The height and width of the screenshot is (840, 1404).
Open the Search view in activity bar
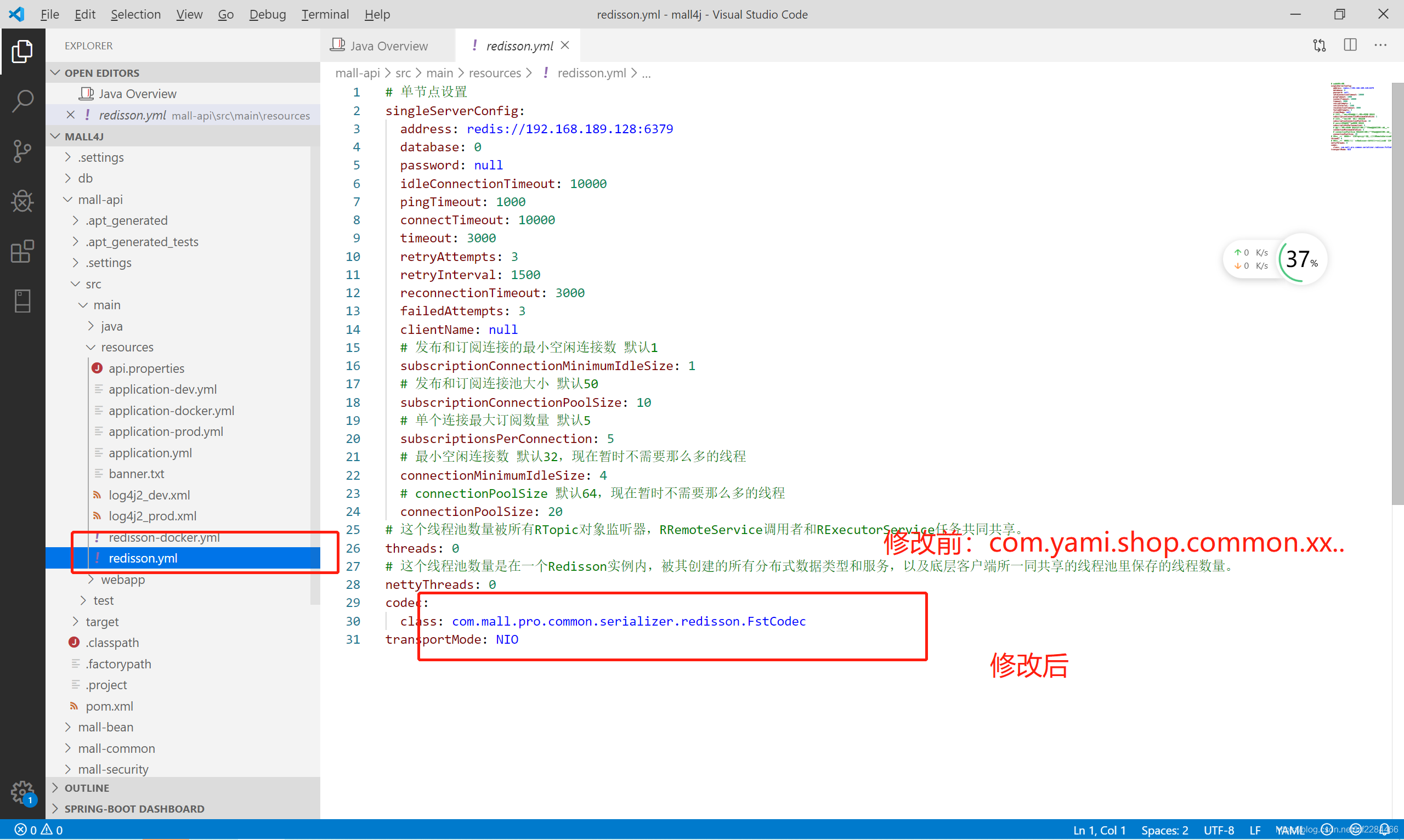click(22, 101)
